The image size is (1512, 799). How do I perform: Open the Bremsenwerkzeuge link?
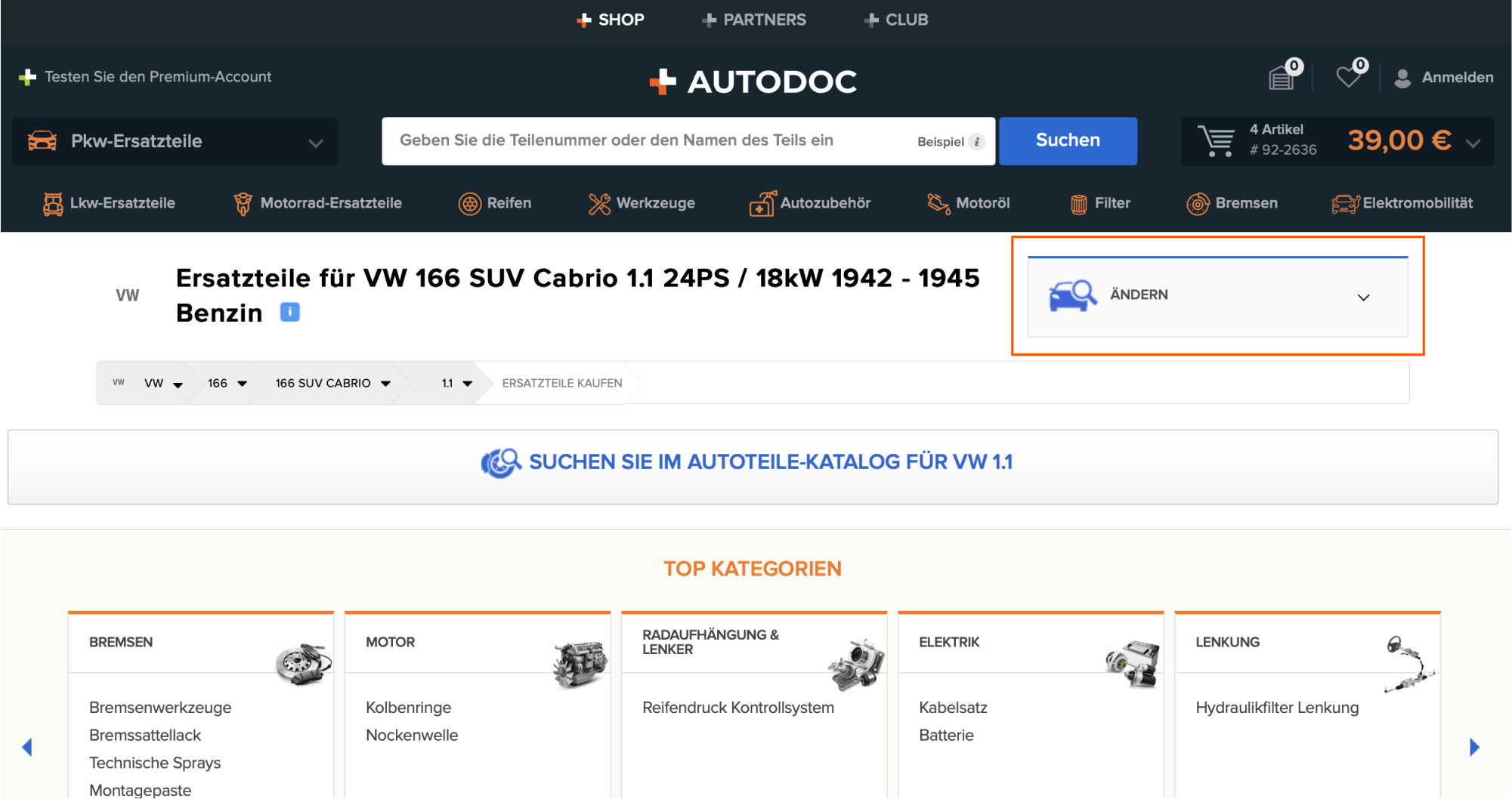pos(160,708)
